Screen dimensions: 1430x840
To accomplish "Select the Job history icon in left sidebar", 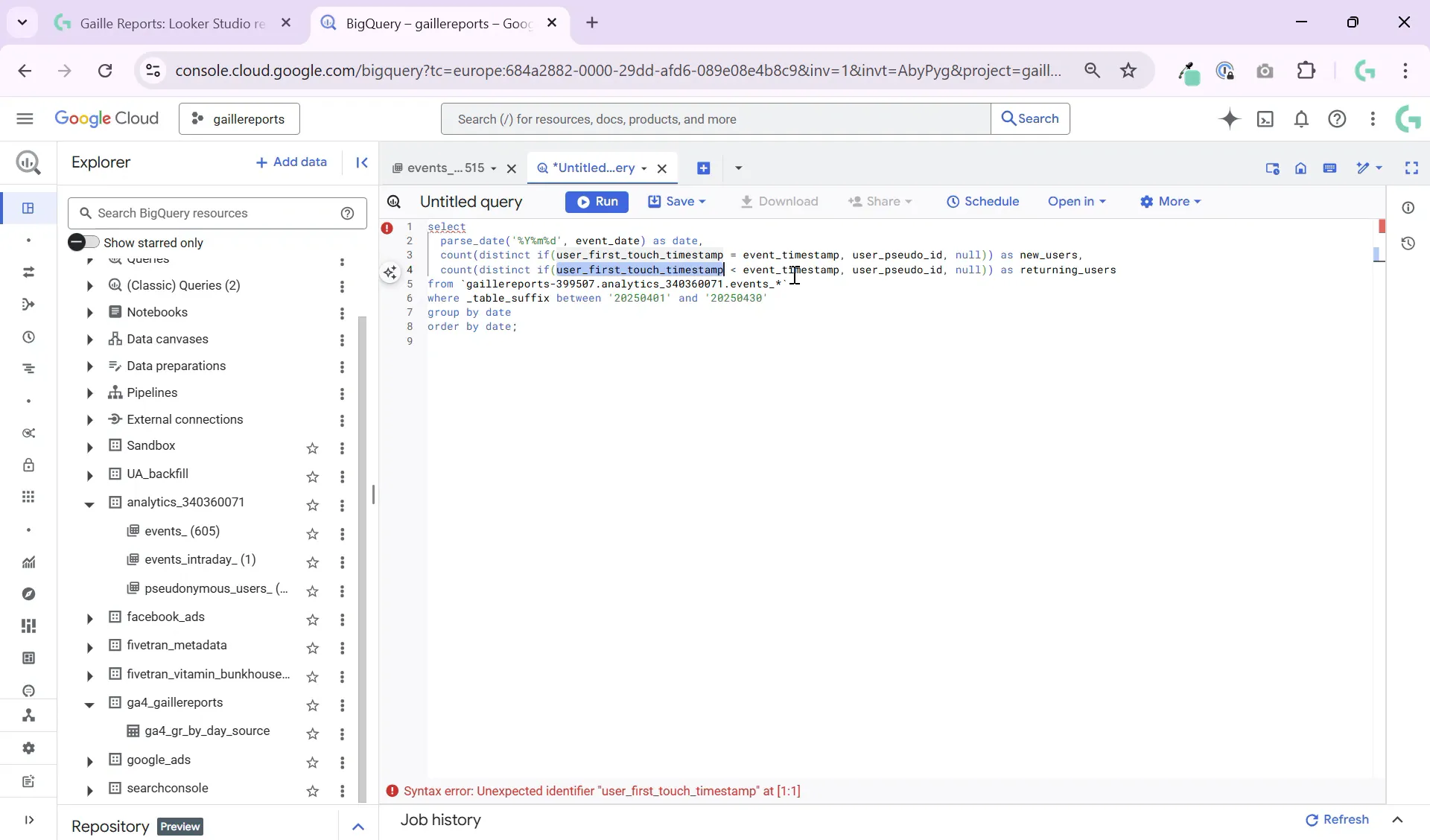I will tap(28, 337).
